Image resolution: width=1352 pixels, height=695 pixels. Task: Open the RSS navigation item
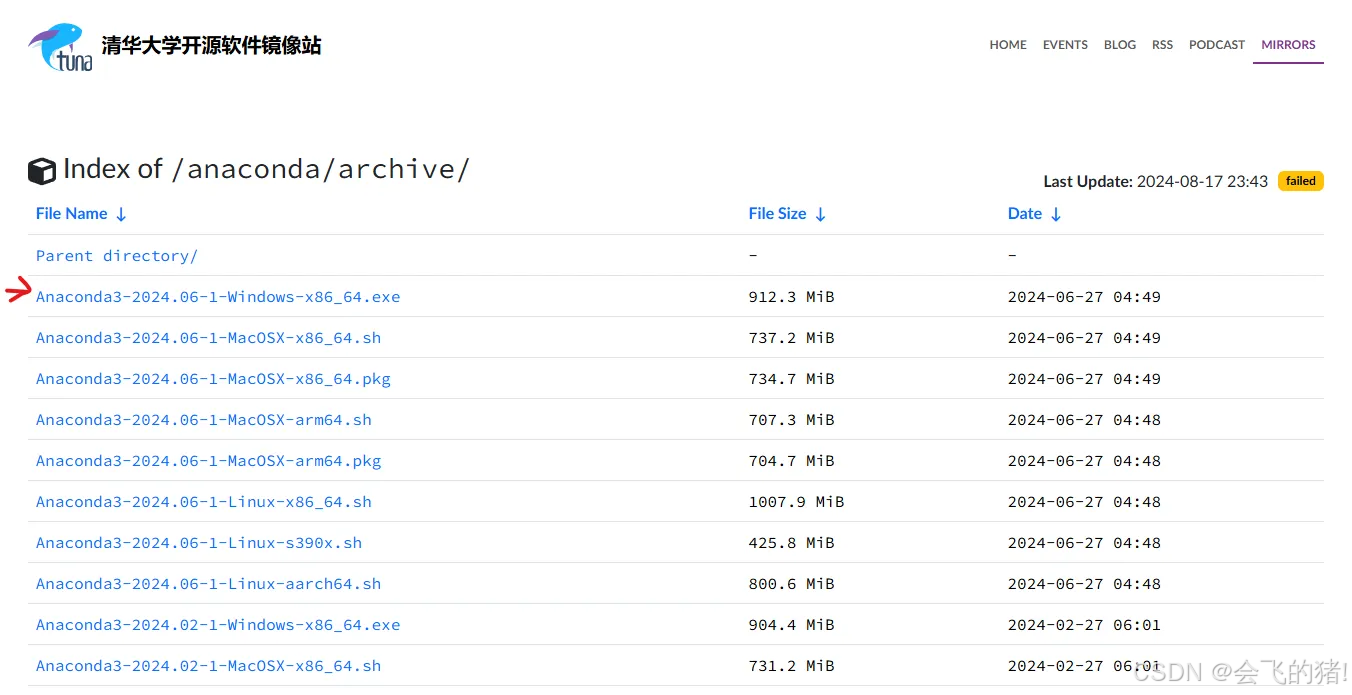click(x=1162, y=45)
